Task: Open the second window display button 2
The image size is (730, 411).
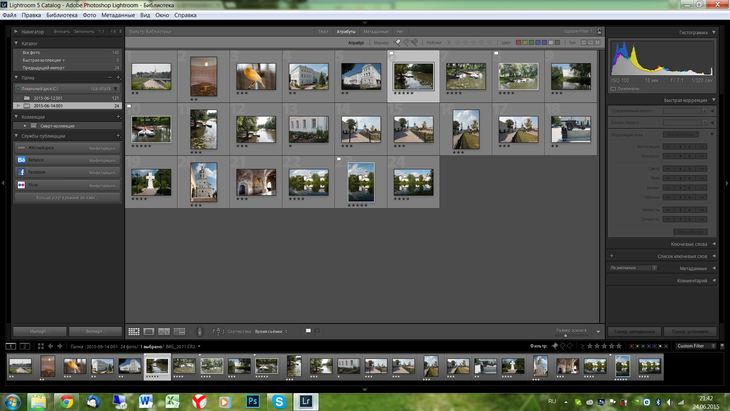Action: tap(25, 346)
